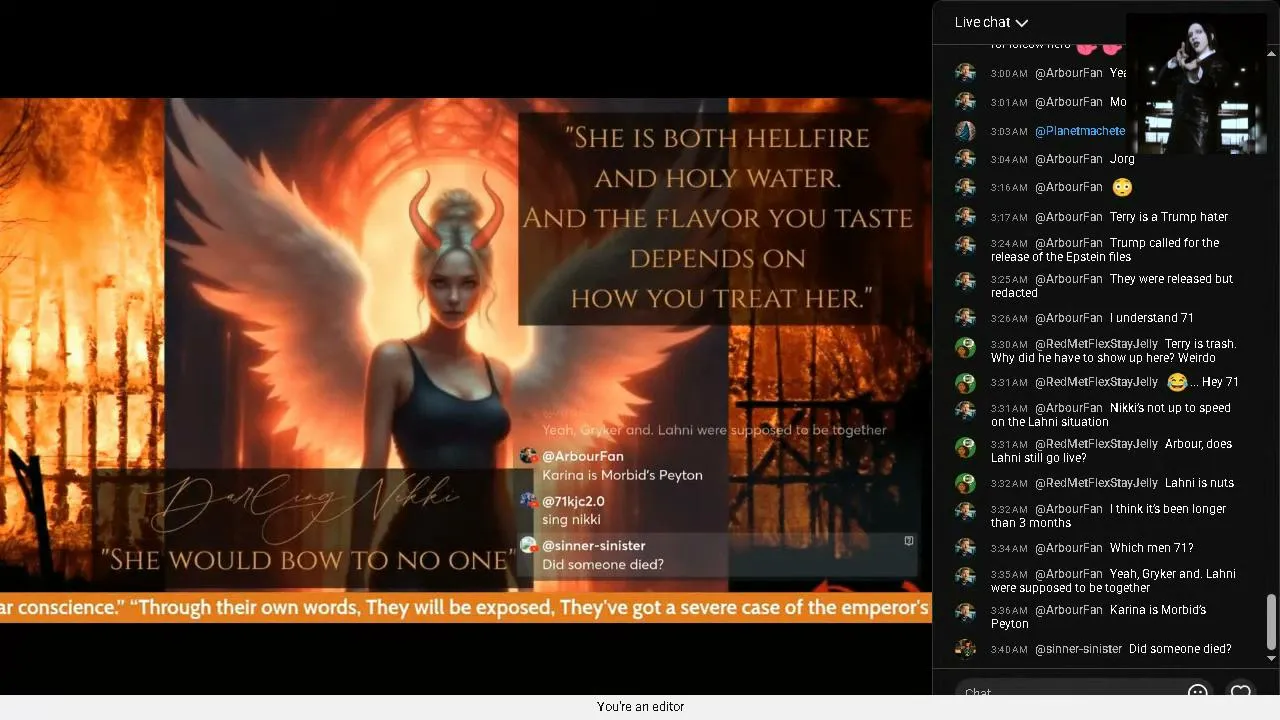Open the @Planetmachete username link
1280x720 pixels.
pos(1080,131)
